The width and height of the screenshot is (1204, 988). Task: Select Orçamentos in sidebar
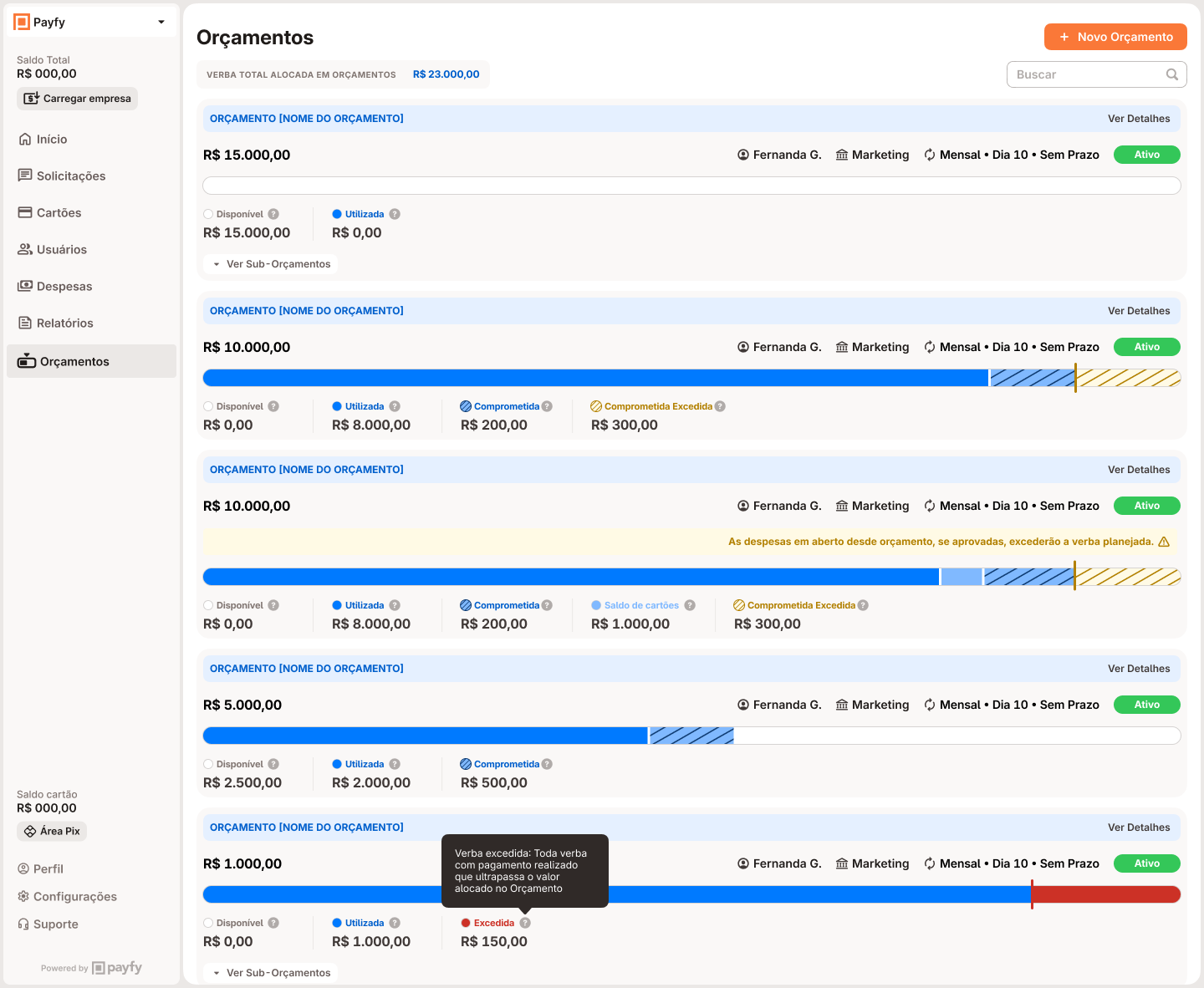(91, 361)
